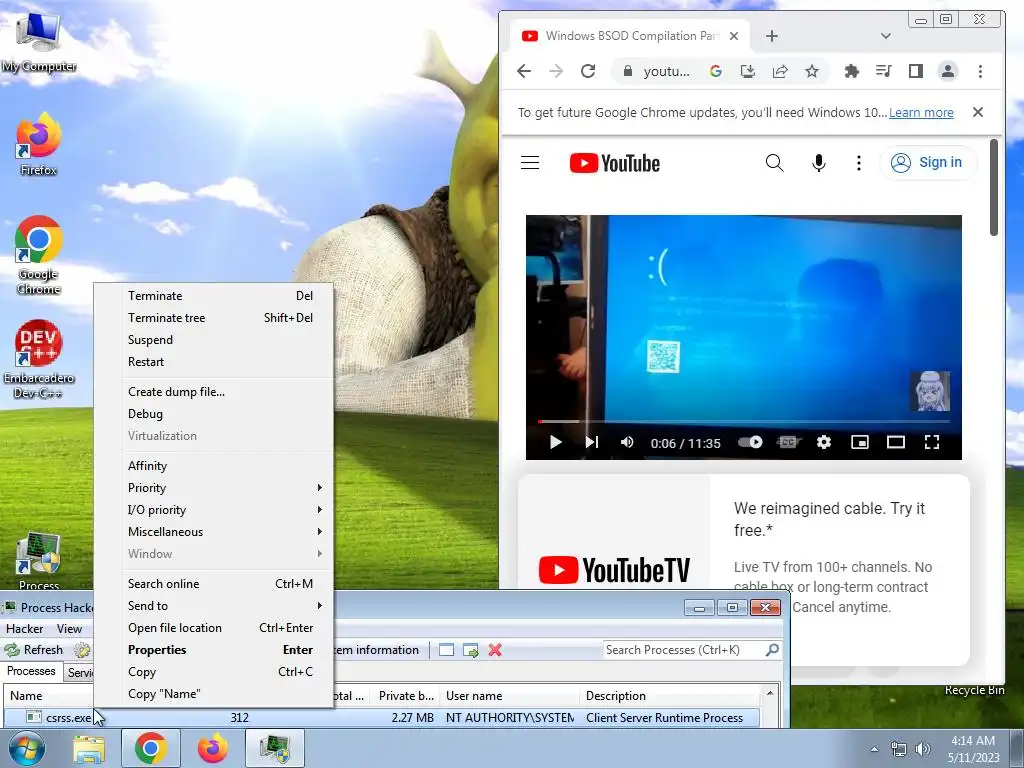The height and width of the screenshot is (768, 1024).
Task: Click the install/download icon in address bar
Action: [748, 71]
